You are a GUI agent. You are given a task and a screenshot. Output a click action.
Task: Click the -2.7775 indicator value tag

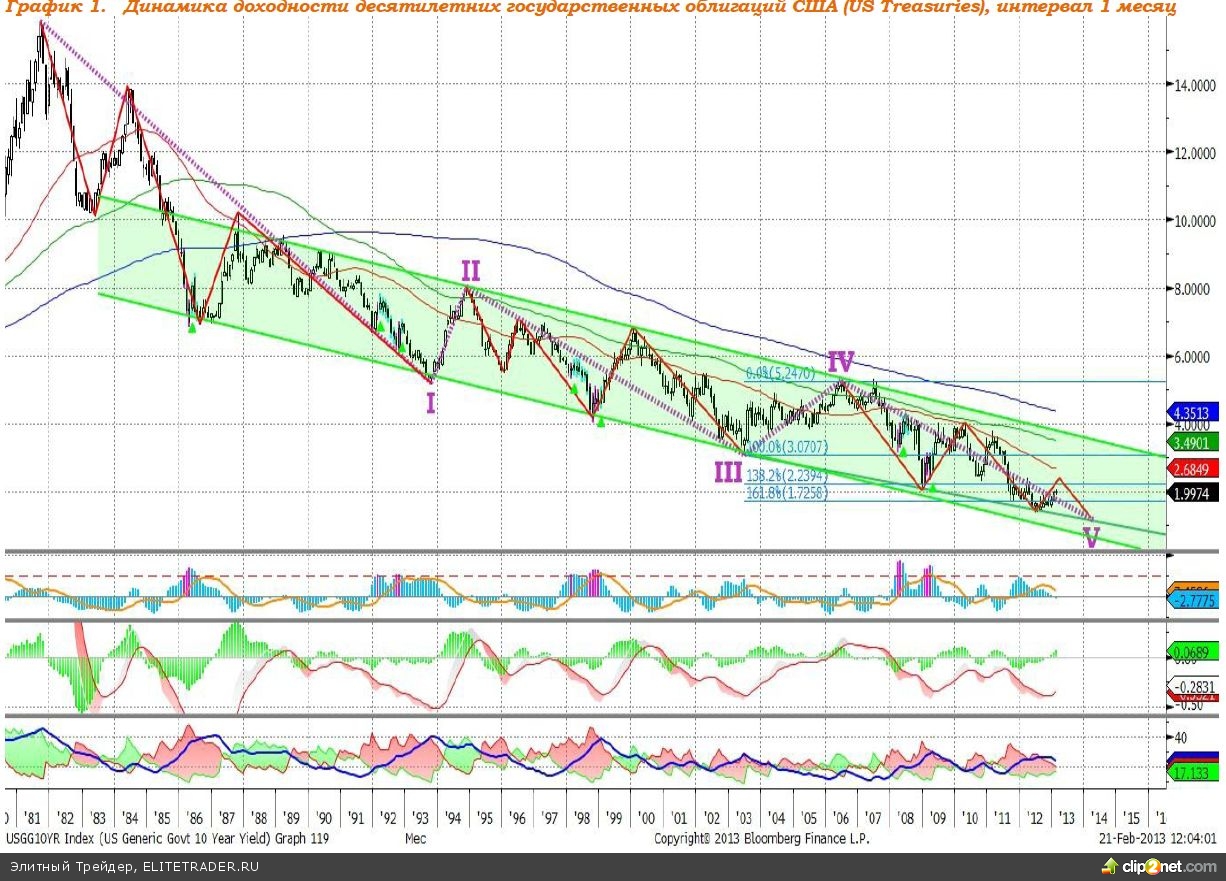pyautogui.click(x=1194, y=598)
